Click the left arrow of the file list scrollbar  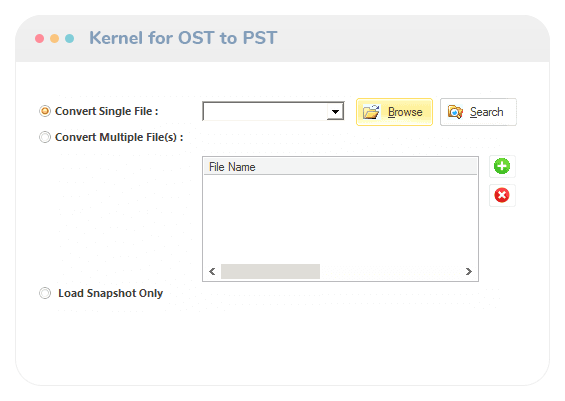coord(212,271)
